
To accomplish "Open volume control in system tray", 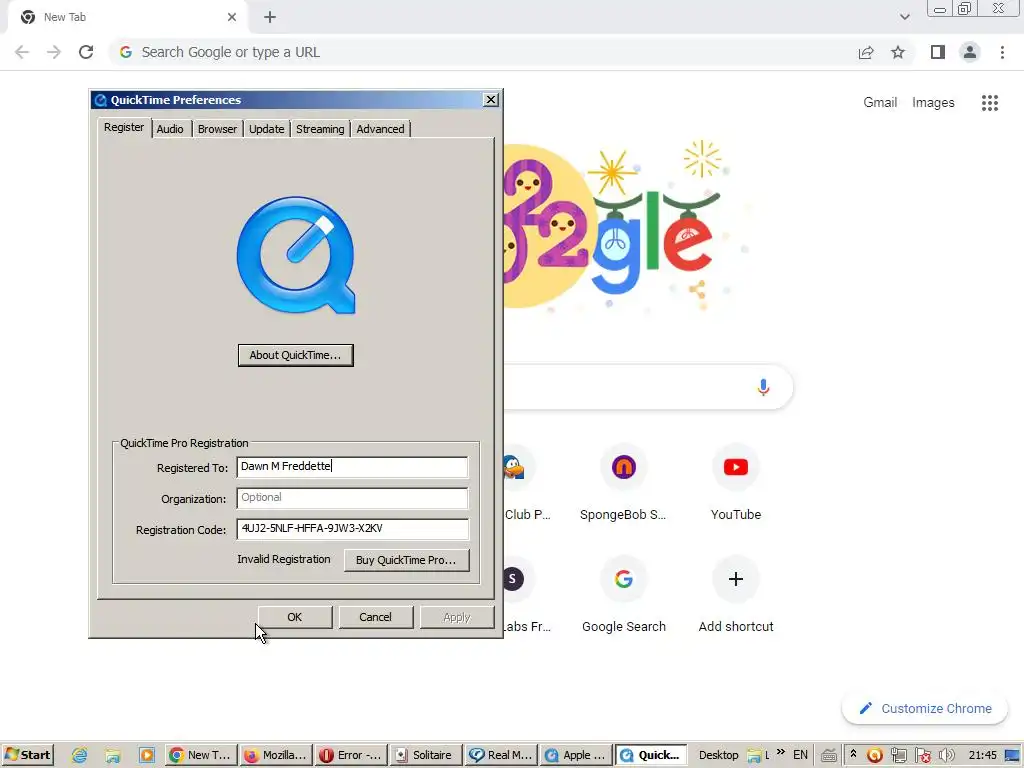I will [946, 756].
